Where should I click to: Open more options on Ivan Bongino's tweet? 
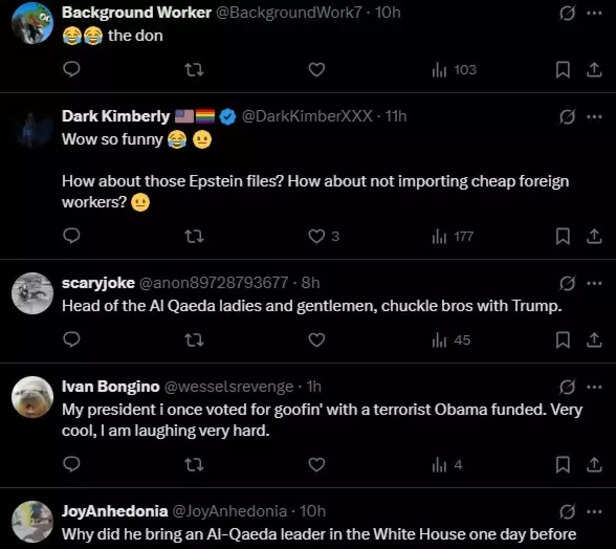pyautogui.click(x=595, y=387)
